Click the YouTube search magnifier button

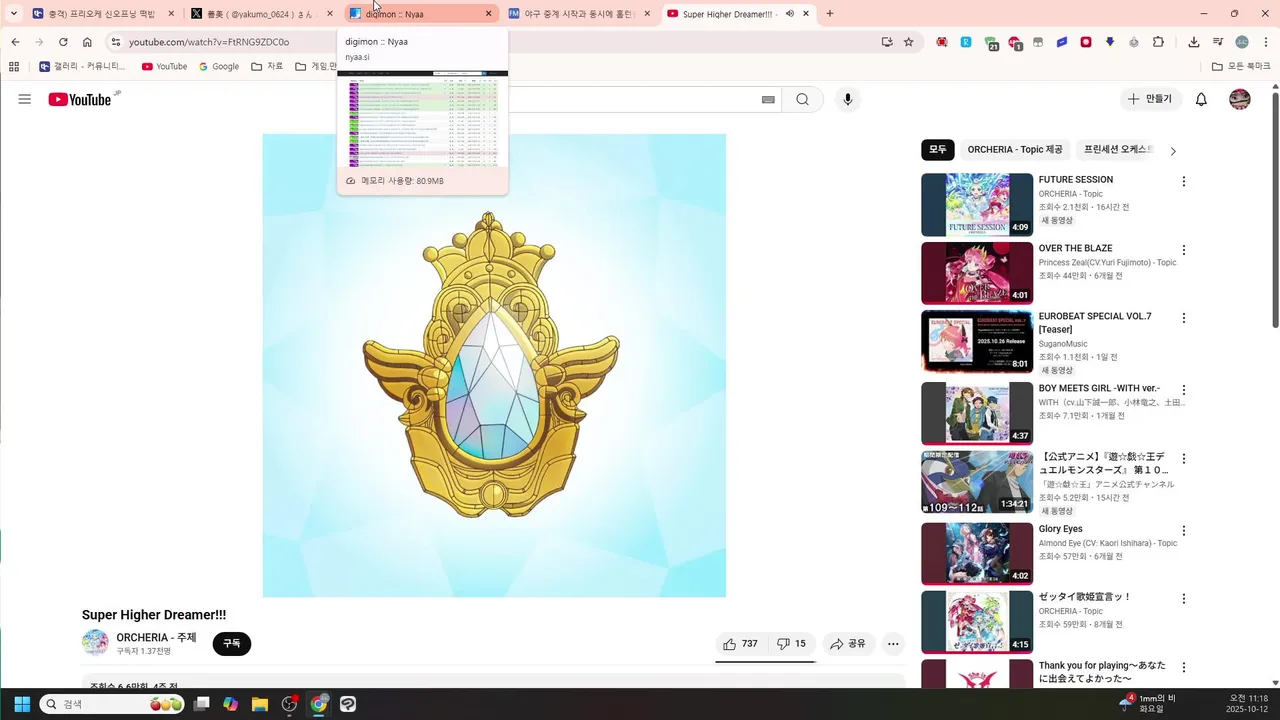(802, 99)
